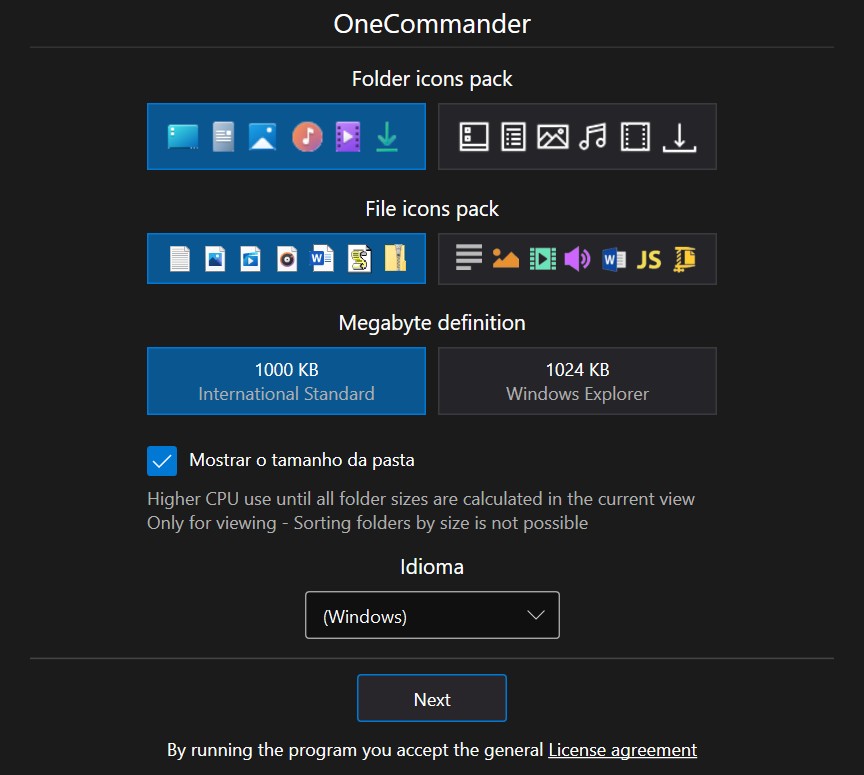The image size is (864, 775).
Task: Click the colored pictures folder icon
Action: pyautogui.click(x=263, y=137)
